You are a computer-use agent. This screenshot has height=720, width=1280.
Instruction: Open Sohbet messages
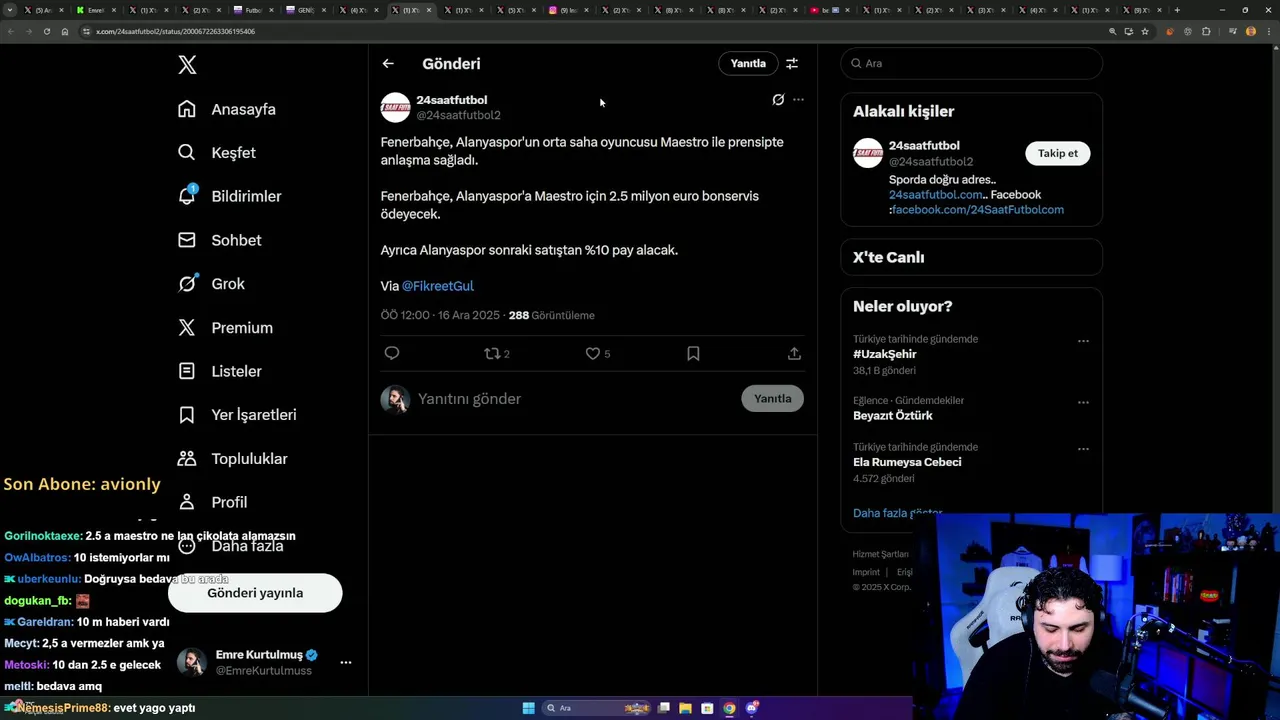coord(219,240)
